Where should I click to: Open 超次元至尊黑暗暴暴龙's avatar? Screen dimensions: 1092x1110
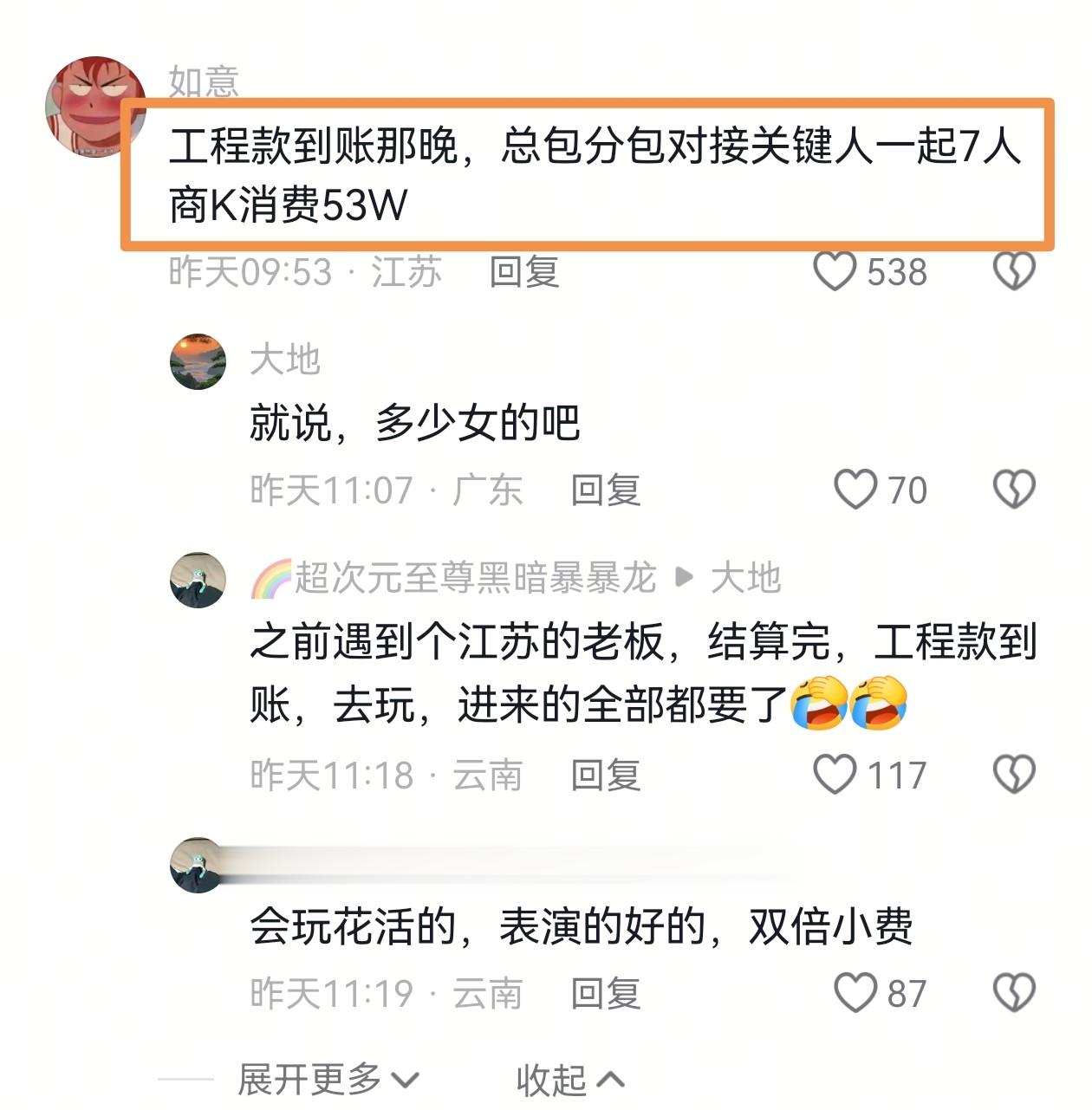point(198,580)
